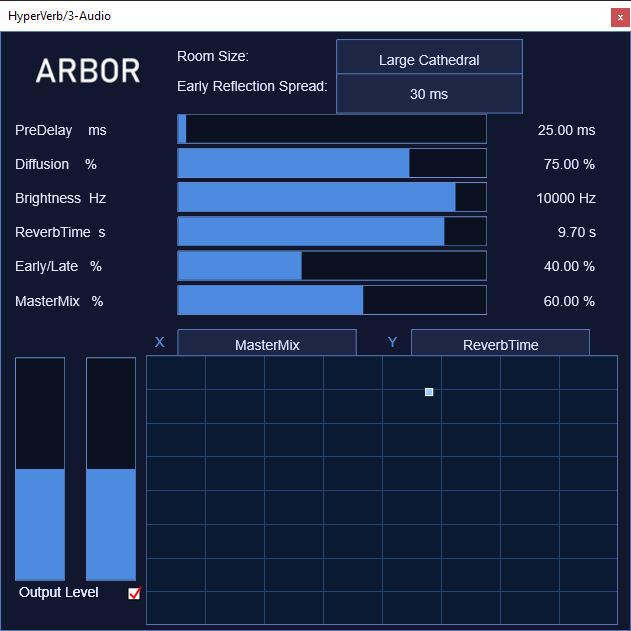Click the ReverbTime s label
The image size is (631, 631).
coord(60,232)
